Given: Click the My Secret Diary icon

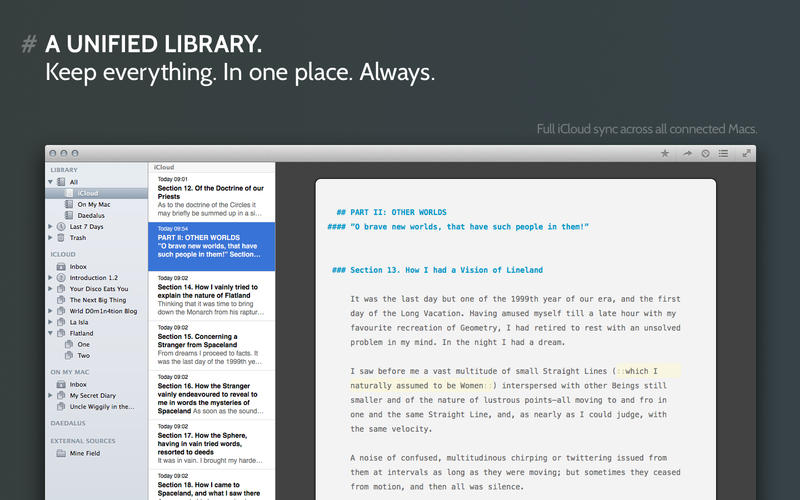Looking at the screenshot, I should 61,395.
